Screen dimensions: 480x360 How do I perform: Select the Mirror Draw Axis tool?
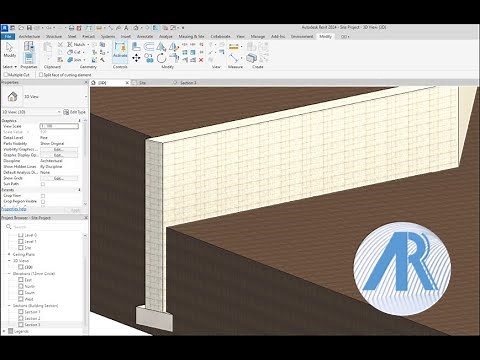click(x=174, y=47)
